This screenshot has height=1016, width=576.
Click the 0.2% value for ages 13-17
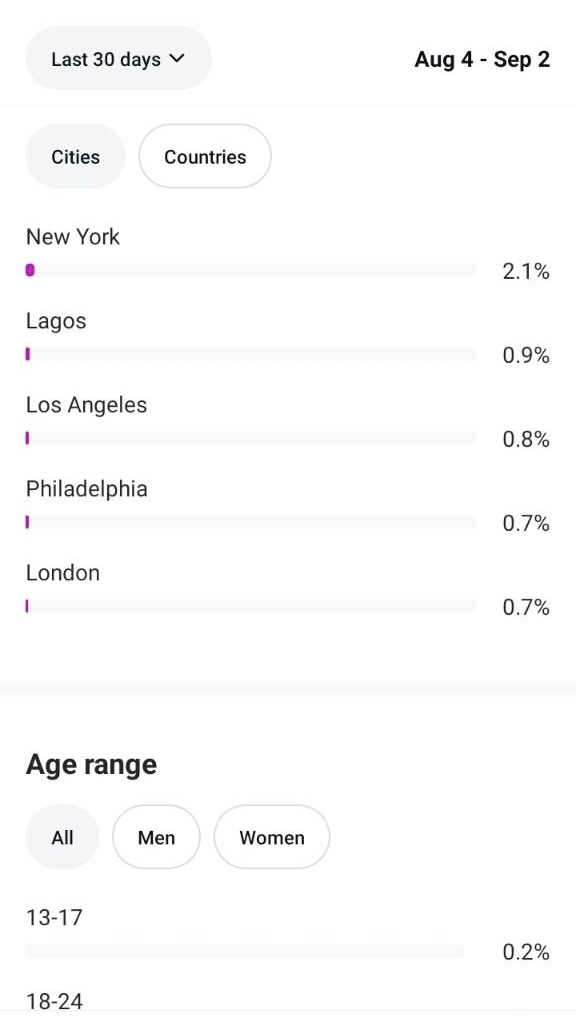coord(526,952)
